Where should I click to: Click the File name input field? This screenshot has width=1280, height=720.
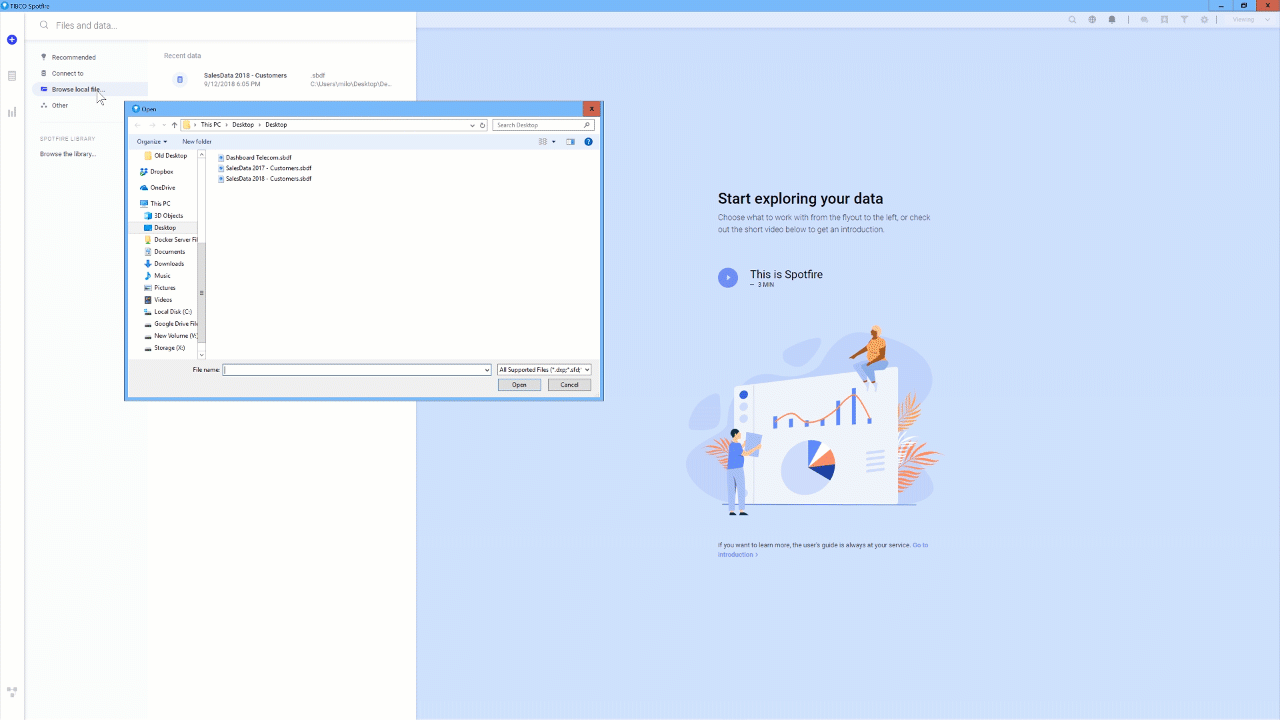click(356, 370)
